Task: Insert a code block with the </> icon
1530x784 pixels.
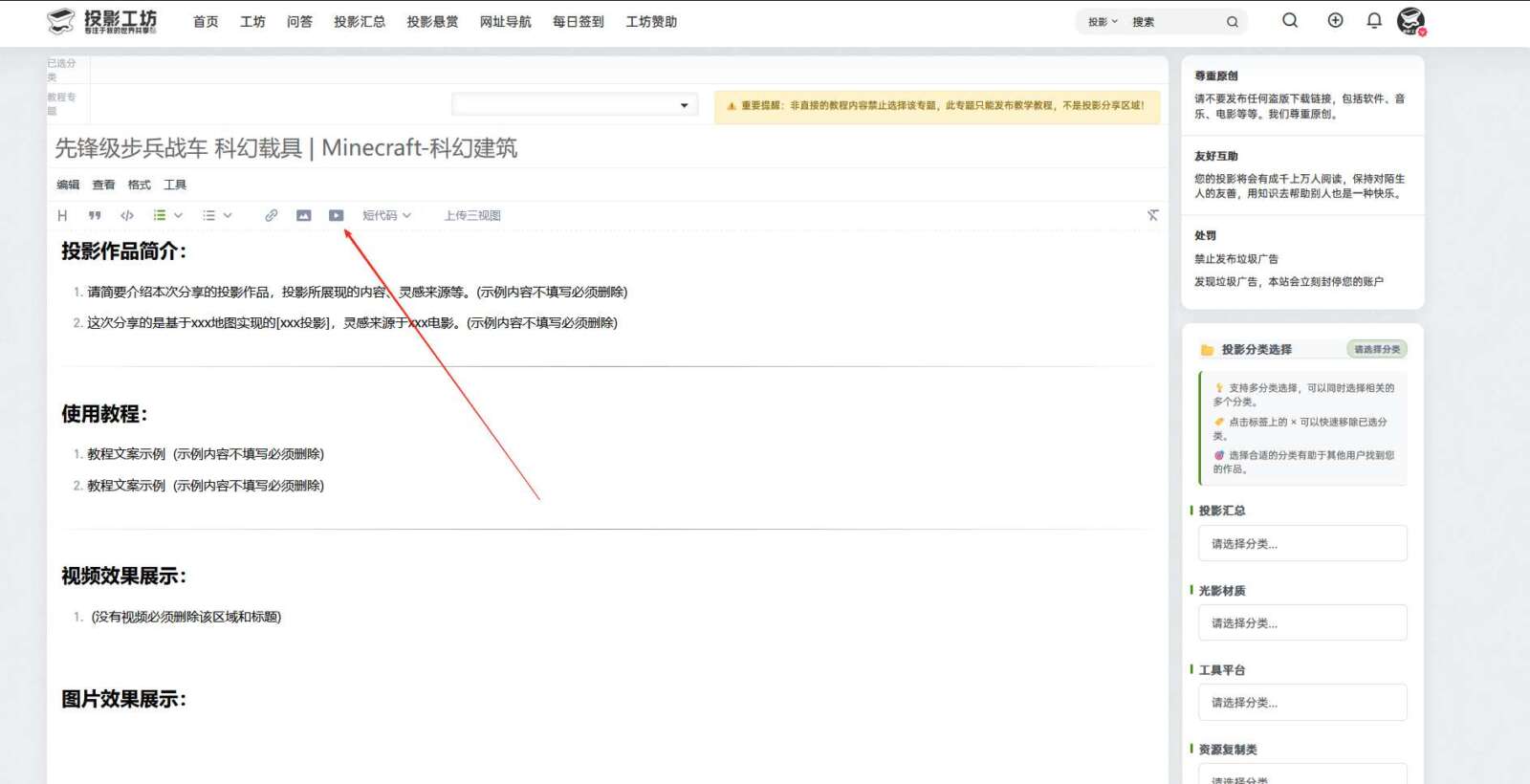Action: pyautogui.click(x=127, y=215)
